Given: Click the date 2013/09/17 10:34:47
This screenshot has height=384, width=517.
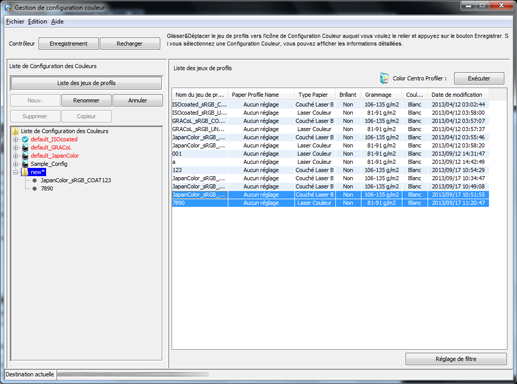Looking at the screenshot, I should tap(458, 178).
